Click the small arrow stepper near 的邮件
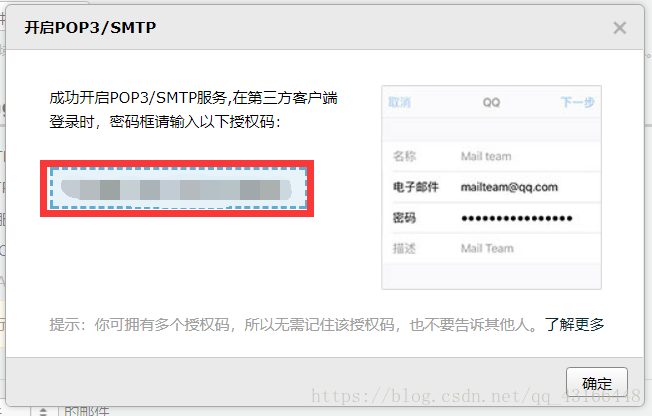652x416 pixels. pos(43,411)
